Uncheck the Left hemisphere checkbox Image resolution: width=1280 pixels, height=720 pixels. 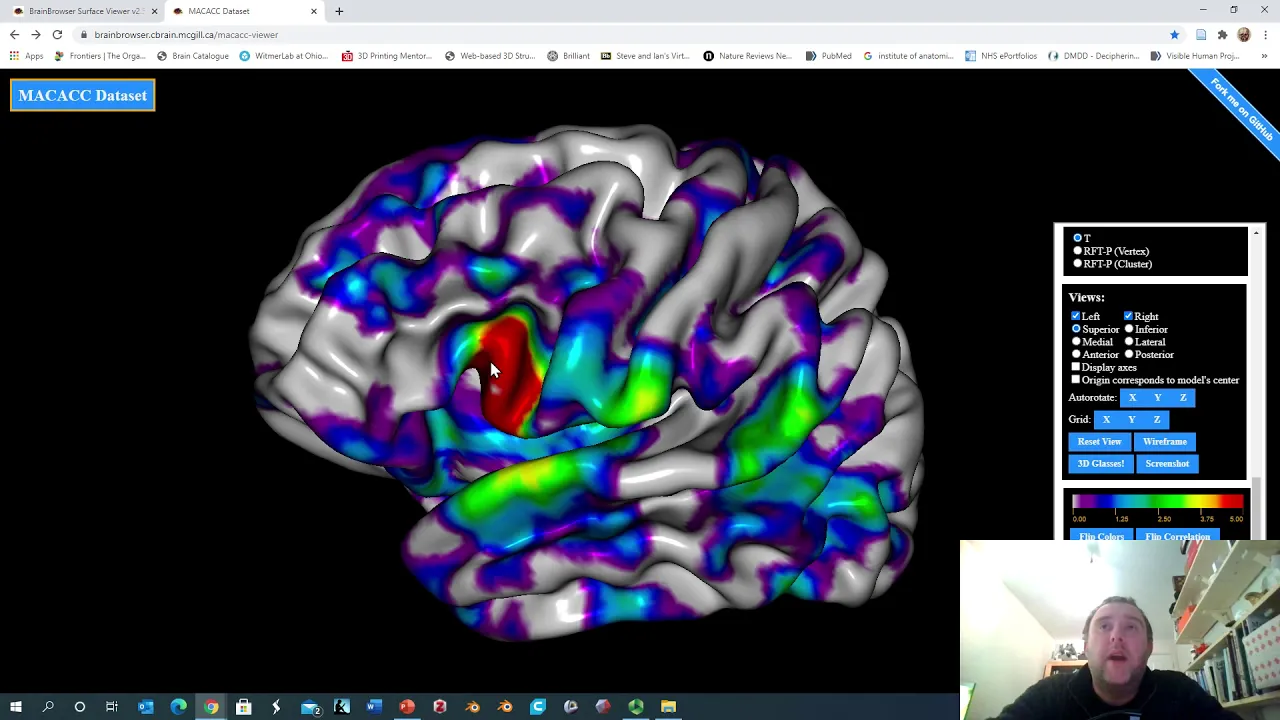1076,316
